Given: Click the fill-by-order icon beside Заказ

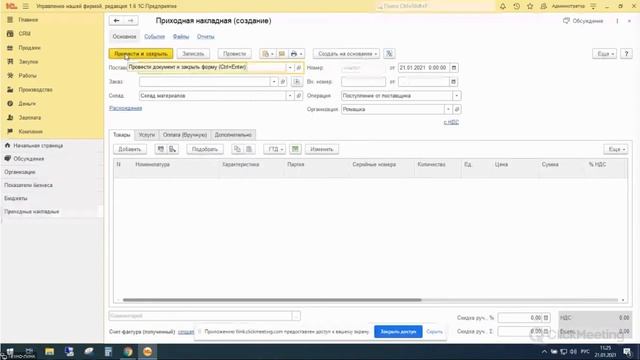Looking at the screenshot, I should click(x=297, y=82).
